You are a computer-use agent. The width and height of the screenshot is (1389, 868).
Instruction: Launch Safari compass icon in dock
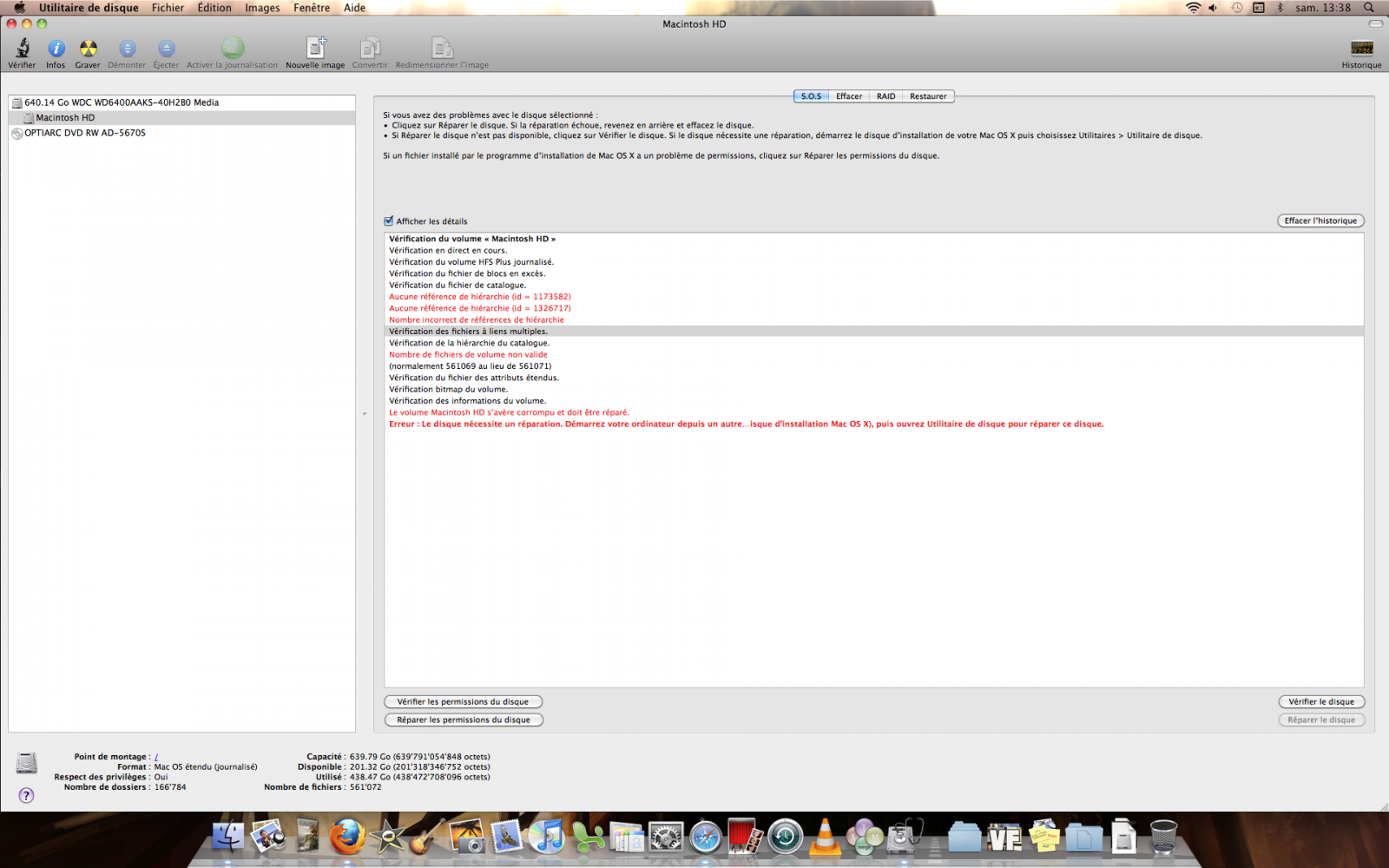pyautogui.click(x=706, y=838)
